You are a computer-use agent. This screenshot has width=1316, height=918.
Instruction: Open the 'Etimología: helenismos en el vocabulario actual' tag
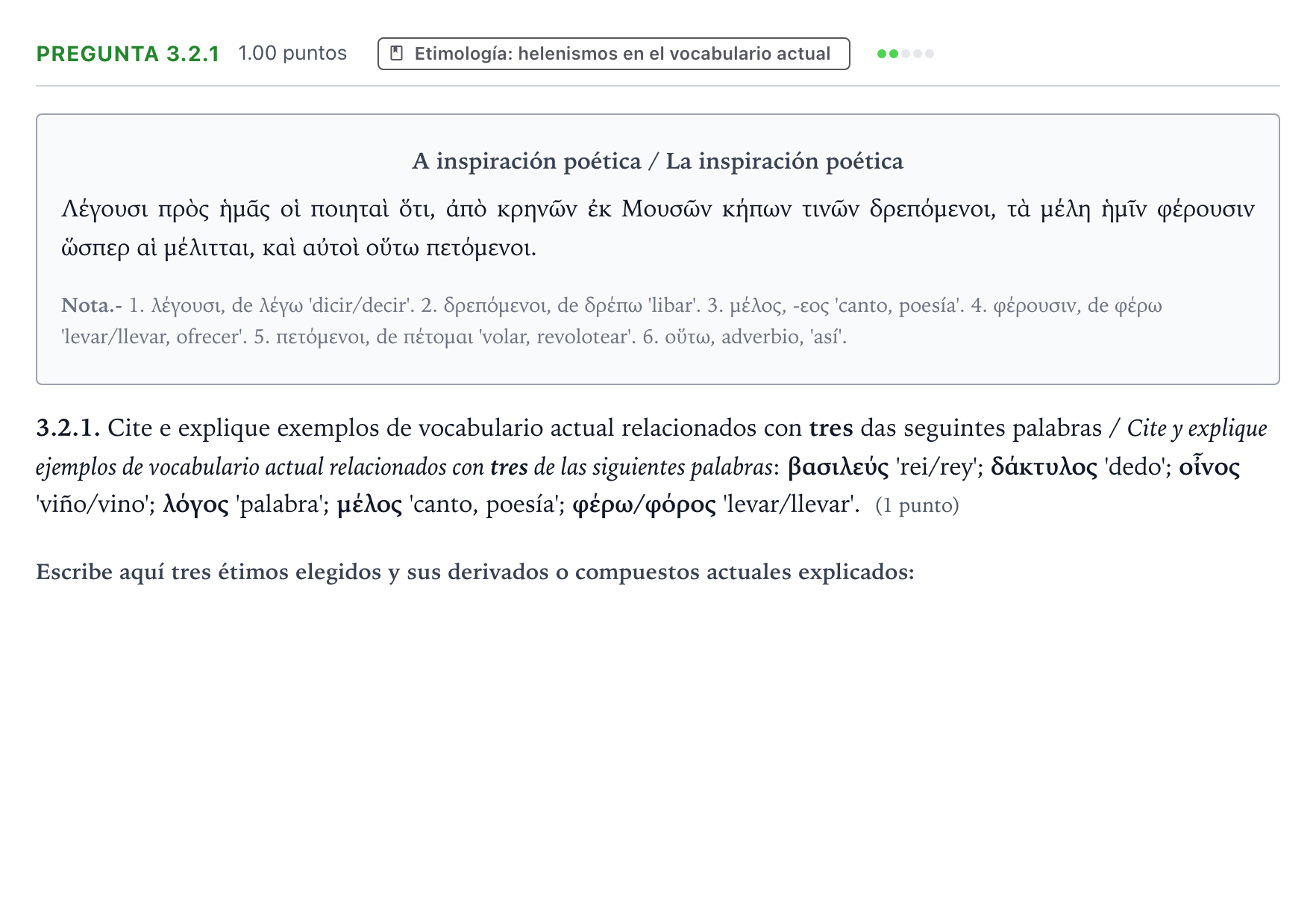tap(613, 54)
